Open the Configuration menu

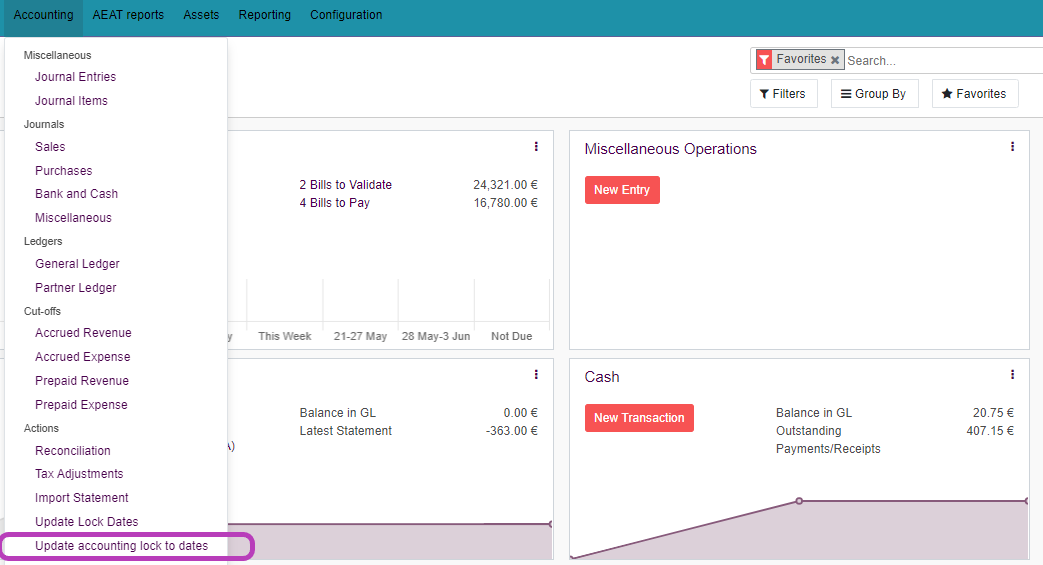[x=346, y=15]
